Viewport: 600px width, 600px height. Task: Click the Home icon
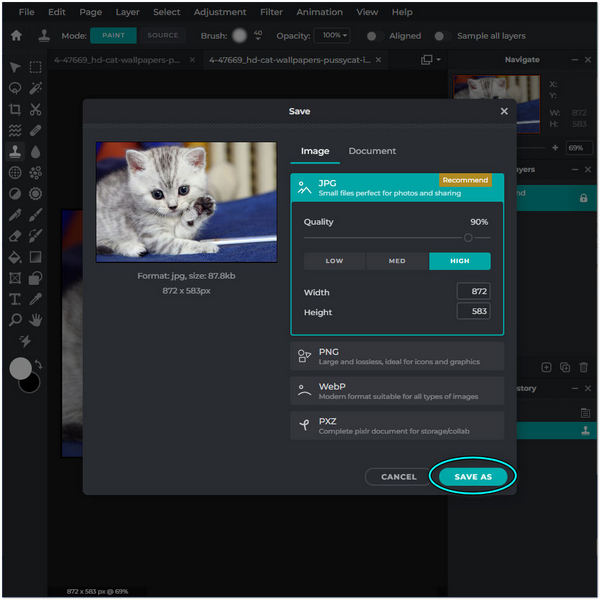coord(16,36)
